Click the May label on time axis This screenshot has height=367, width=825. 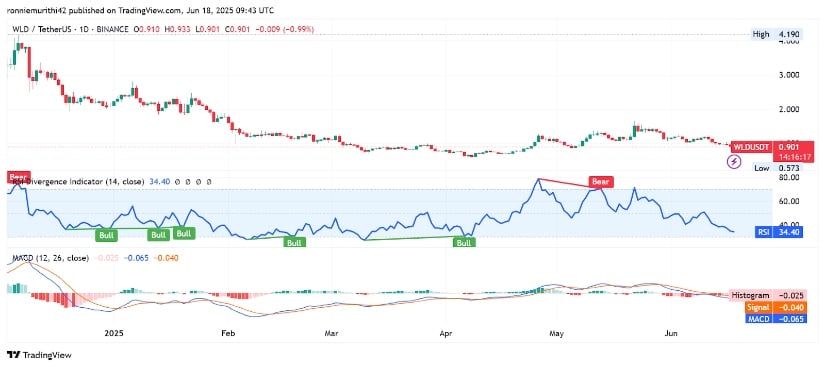tap(556, 333)
